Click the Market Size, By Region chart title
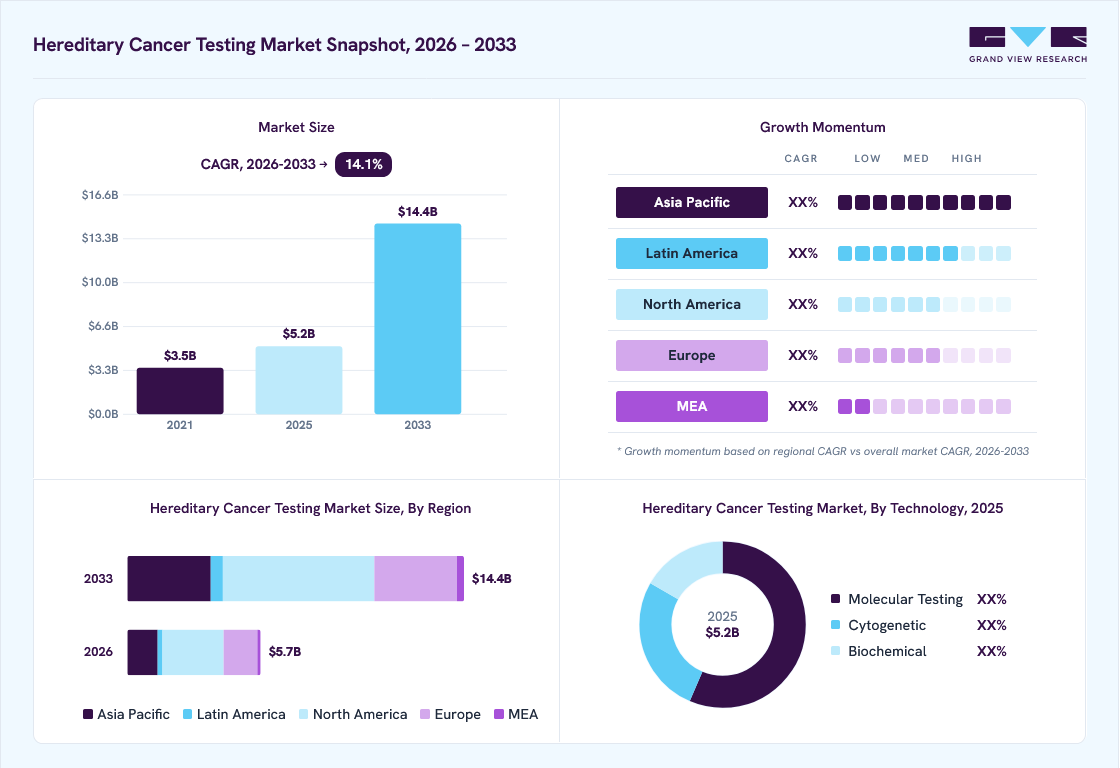Viewport: 1120px width, 768px height. [x=310, y=508]
